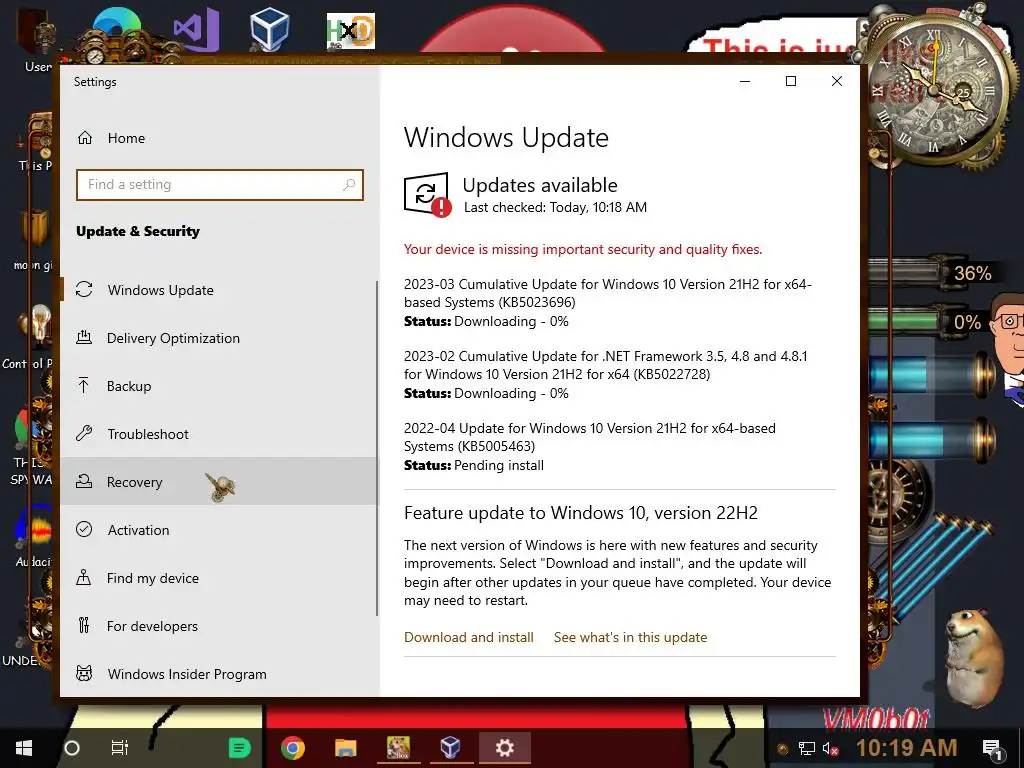Click the Settings gear taskbar icon

click(504, 748)
